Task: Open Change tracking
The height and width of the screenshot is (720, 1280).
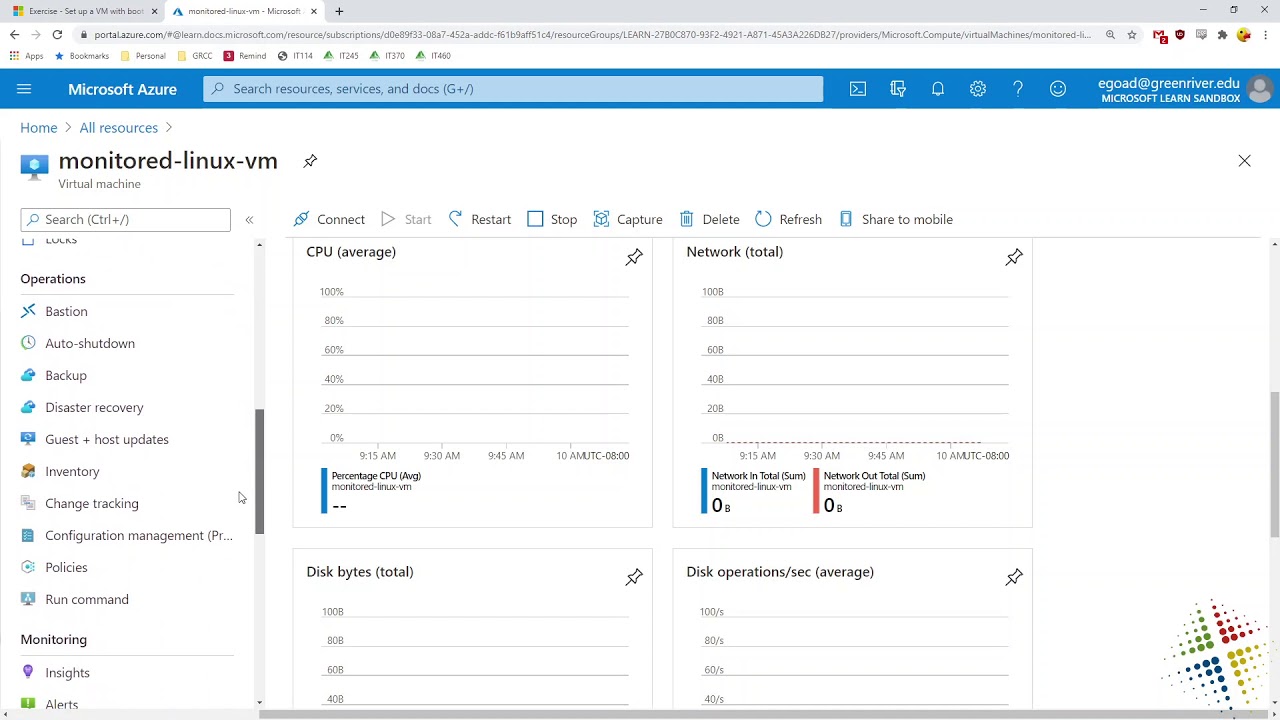Action: 92,503
